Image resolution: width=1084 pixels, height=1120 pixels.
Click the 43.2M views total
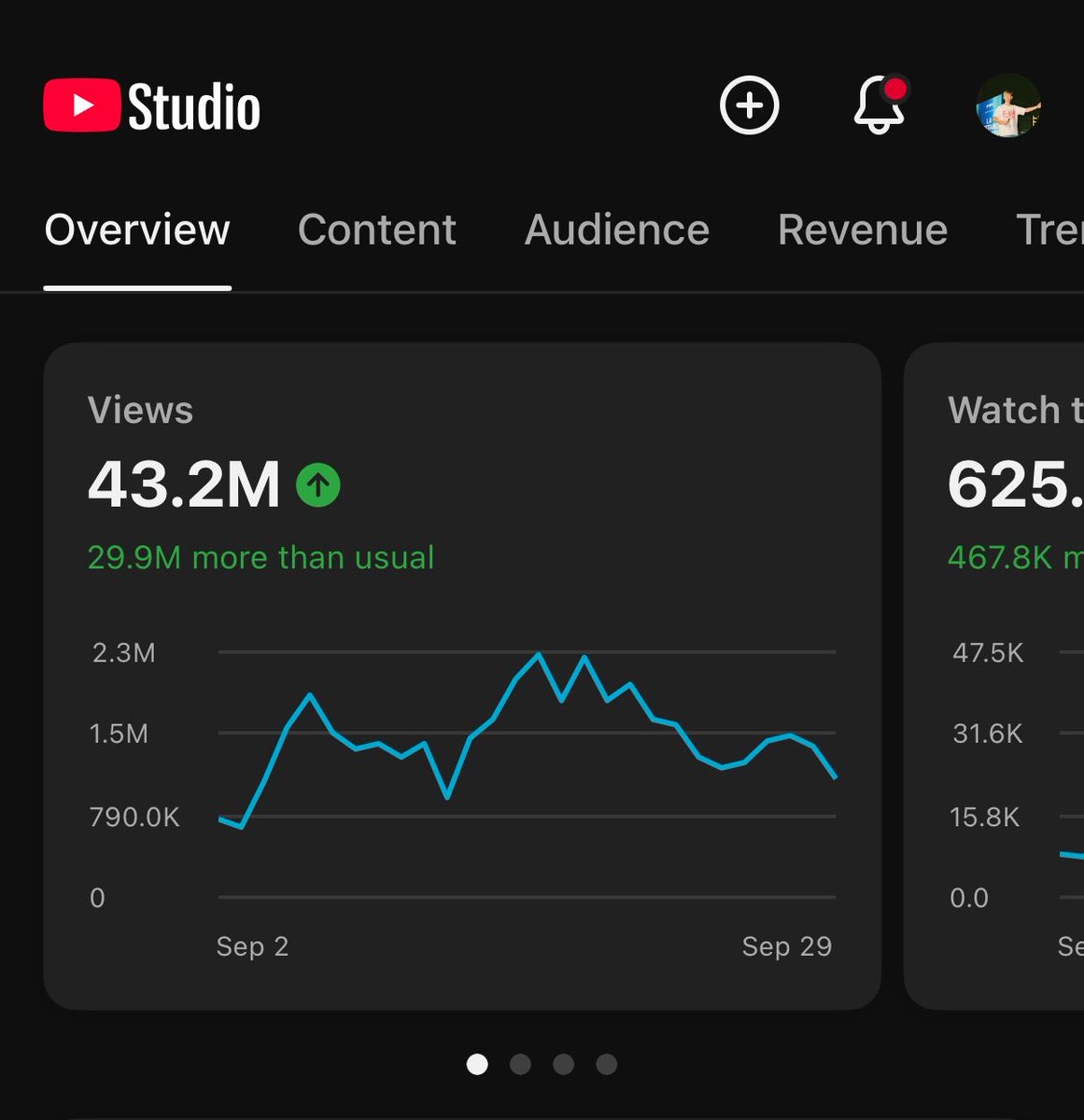point(184,485)
